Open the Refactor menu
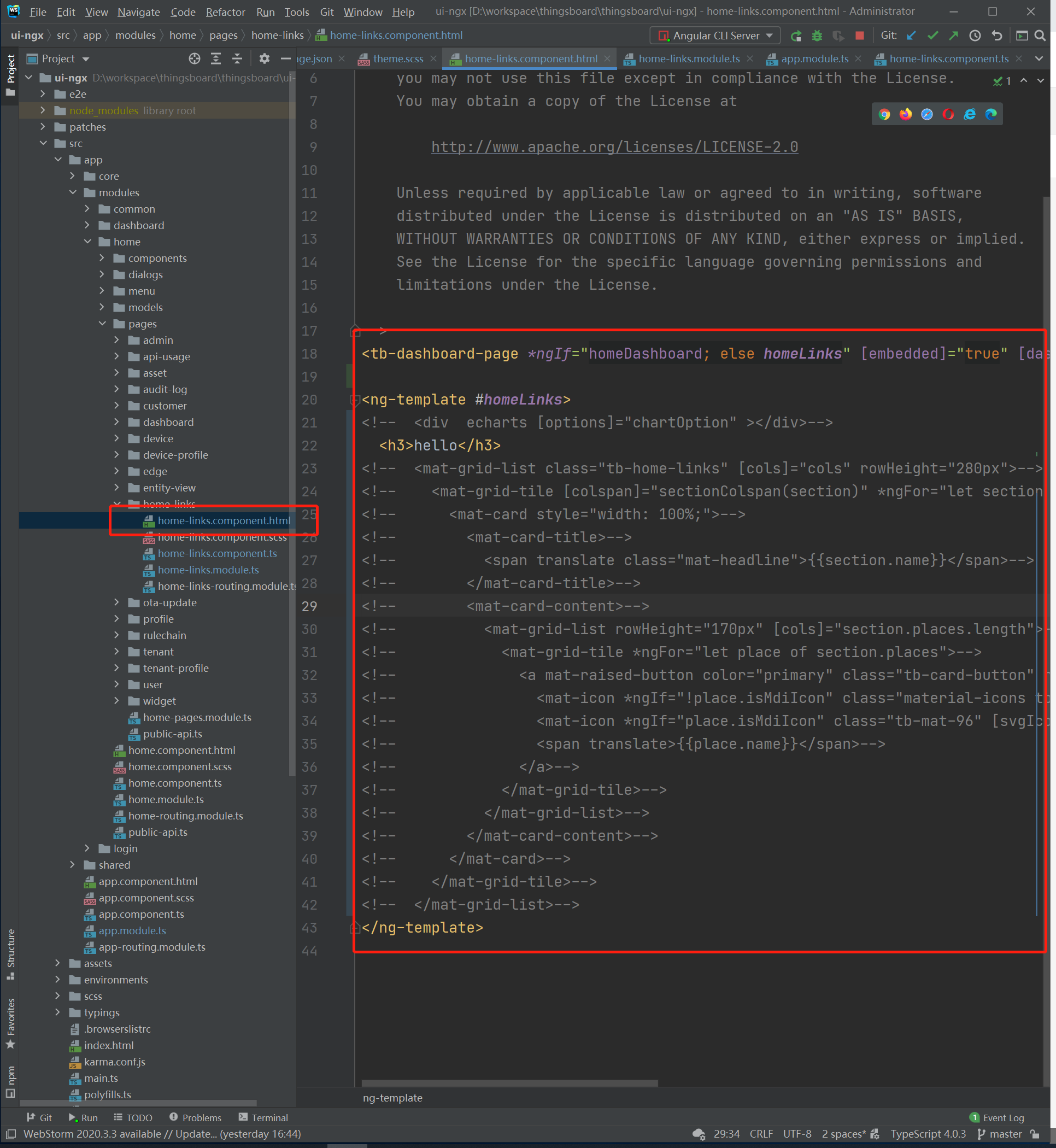Image resolution: width=1056 pixels, height=1148 pixels. [x=225, y=12]
